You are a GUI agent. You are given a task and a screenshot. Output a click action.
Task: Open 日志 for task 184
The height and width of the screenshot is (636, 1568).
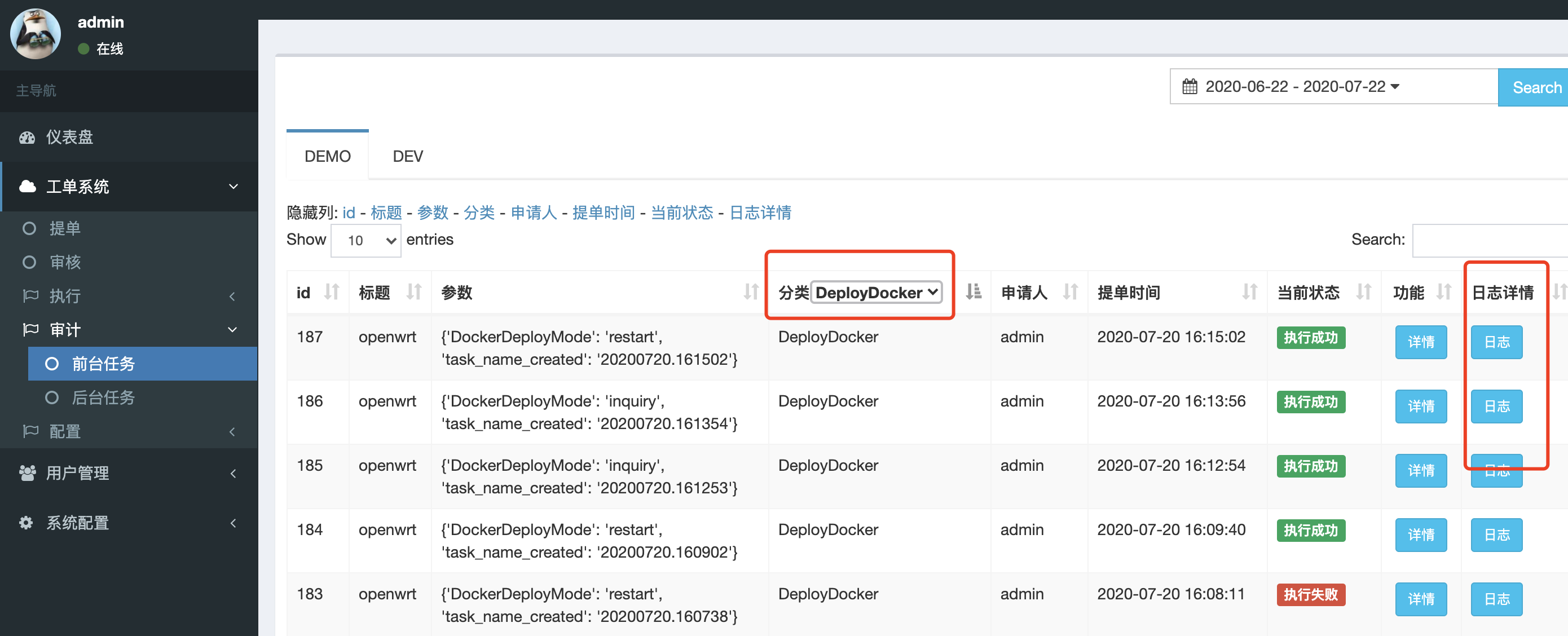tap(1497, 535)
